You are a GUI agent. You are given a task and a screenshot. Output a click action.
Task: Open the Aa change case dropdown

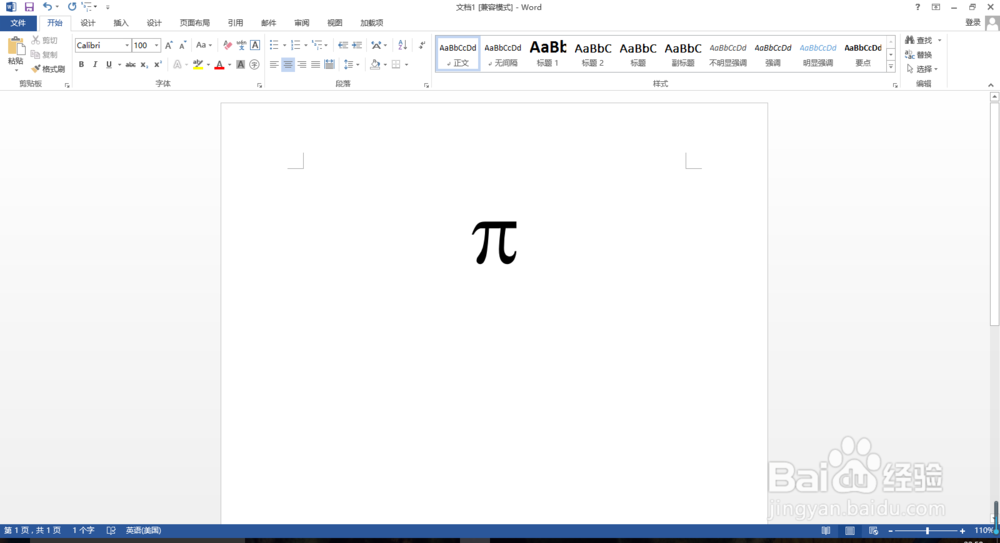[204, 45]
